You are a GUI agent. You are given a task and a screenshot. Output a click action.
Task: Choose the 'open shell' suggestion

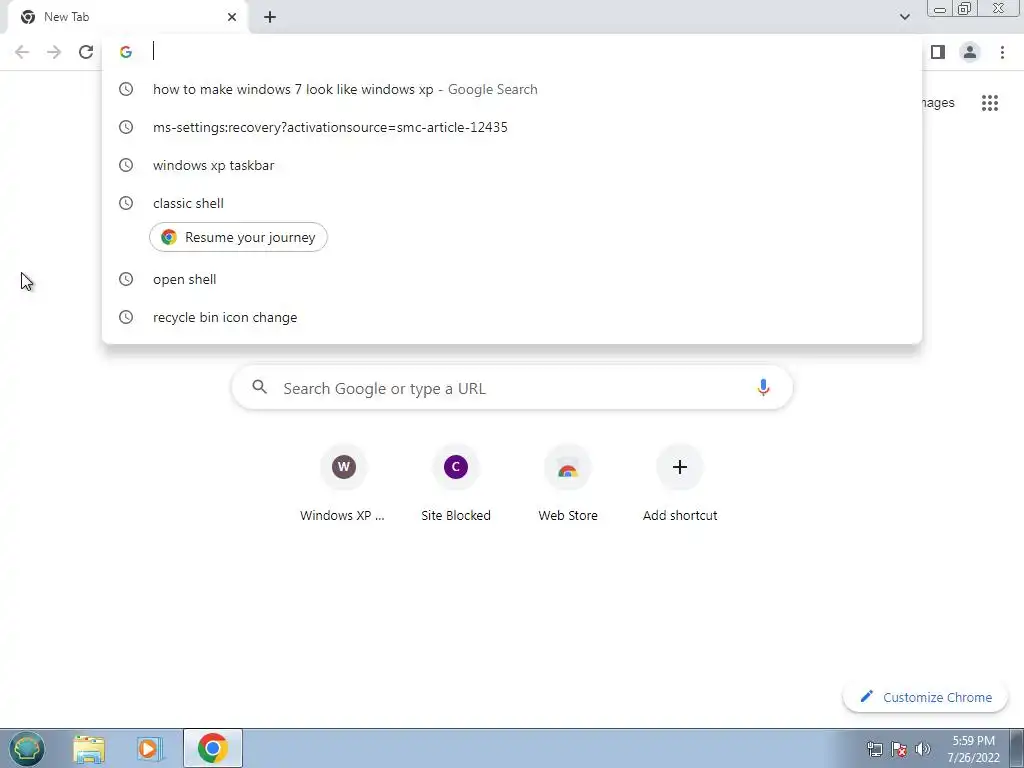512,280
